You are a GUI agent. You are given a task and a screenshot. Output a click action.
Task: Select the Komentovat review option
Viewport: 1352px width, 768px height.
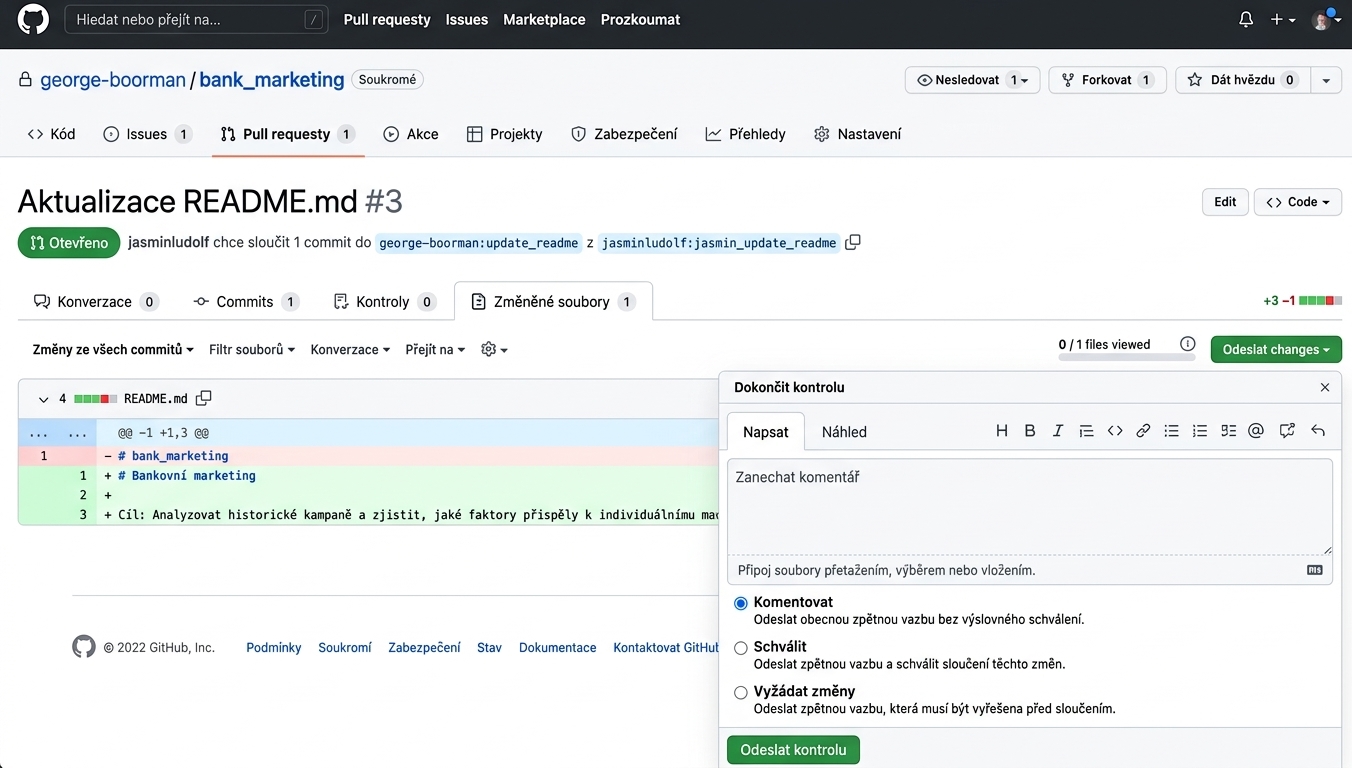(741, 603)
